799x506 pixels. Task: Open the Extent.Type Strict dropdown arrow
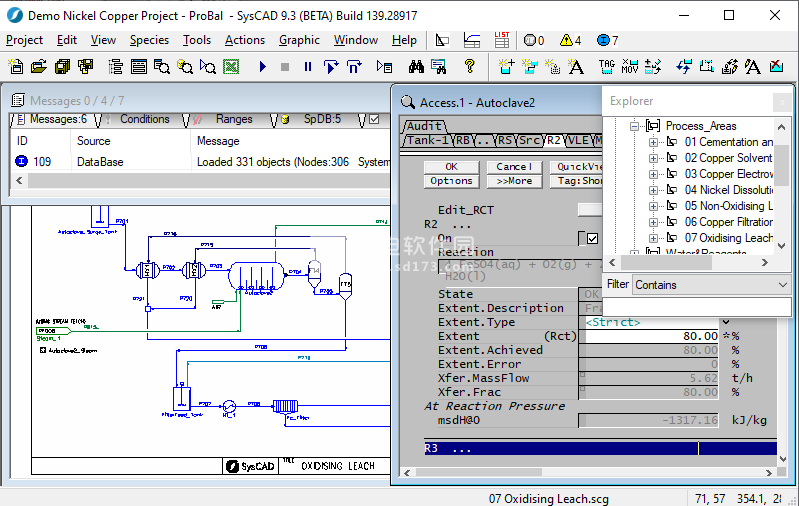click(726, 322)
